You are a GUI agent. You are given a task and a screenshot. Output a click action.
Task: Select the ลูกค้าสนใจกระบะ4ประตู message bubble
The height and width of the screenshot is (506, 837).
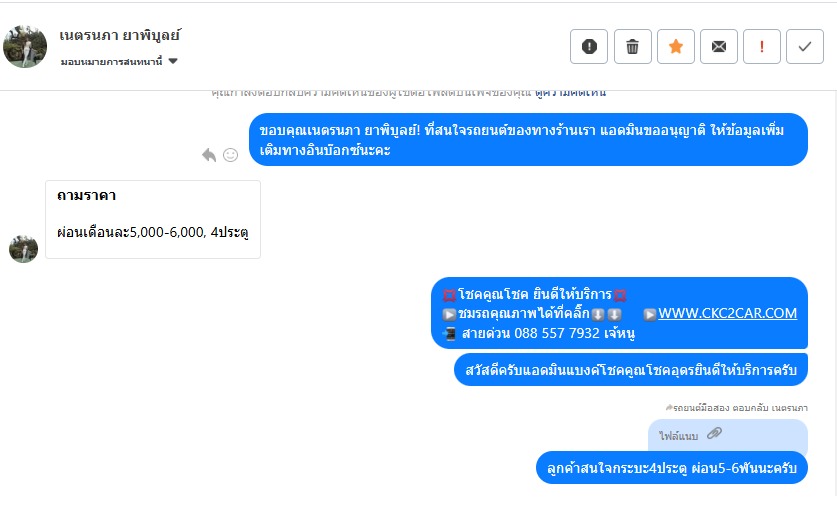click(x=672, y=468)
